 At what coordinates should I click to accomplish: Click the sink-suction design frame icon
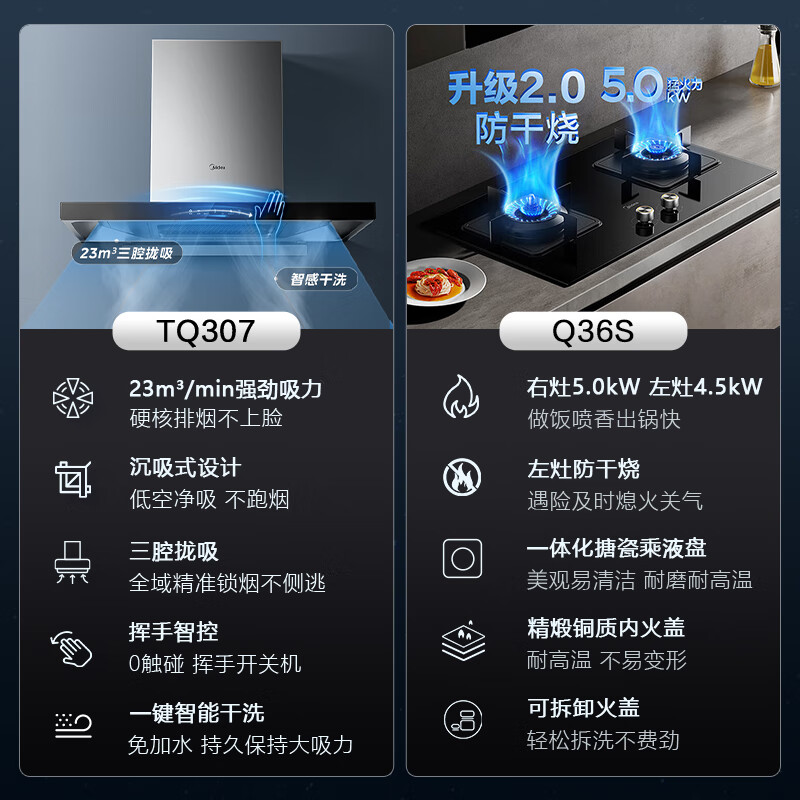73,479
